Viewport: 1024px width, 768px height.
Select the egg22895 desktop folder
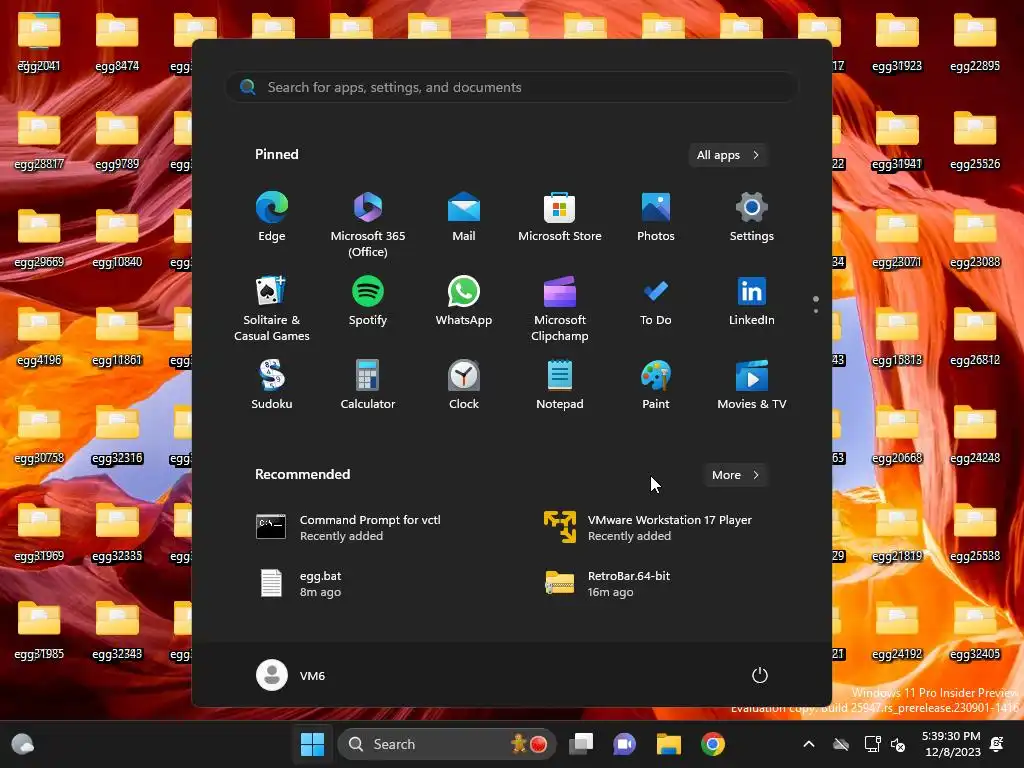click(975, 42)
